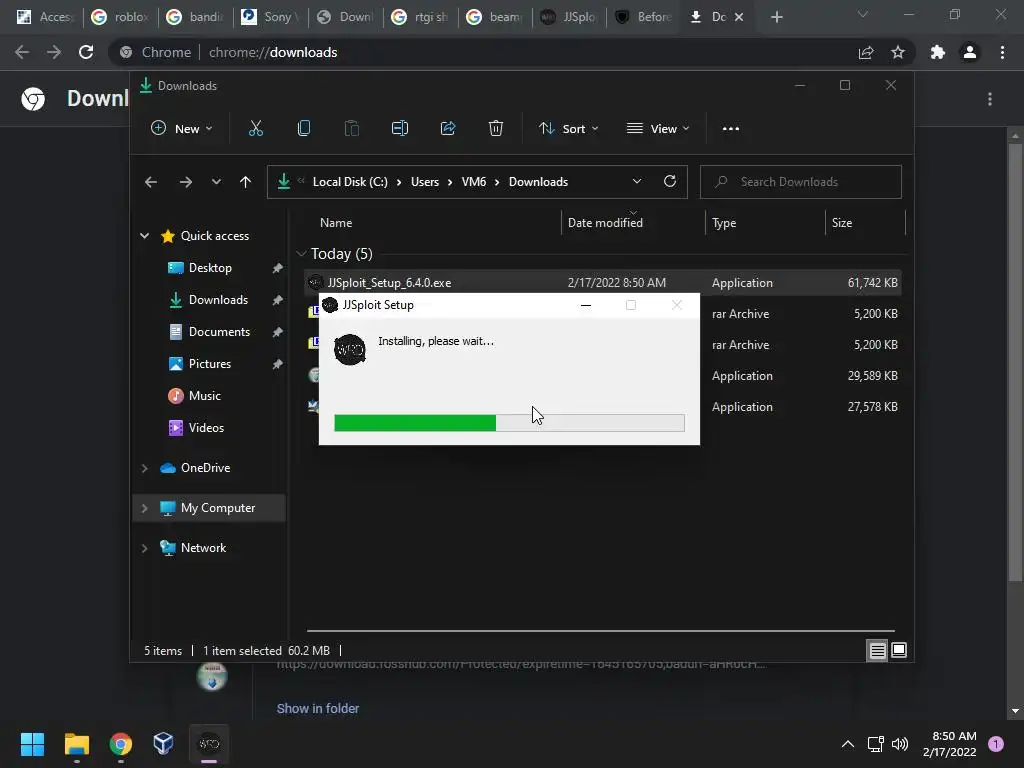
Task: Click the taskbar clock and date
Action: pyautogui.click(x=950, y=744)
